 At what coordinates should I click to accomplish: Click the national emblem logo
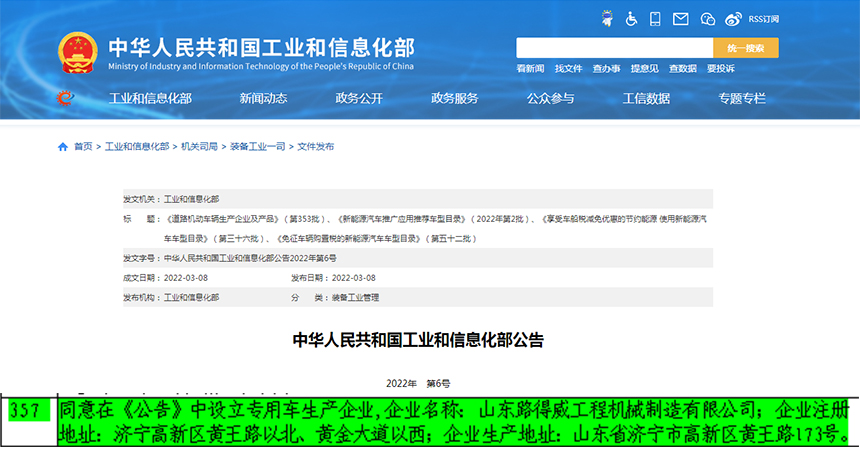tap(78, 53)
